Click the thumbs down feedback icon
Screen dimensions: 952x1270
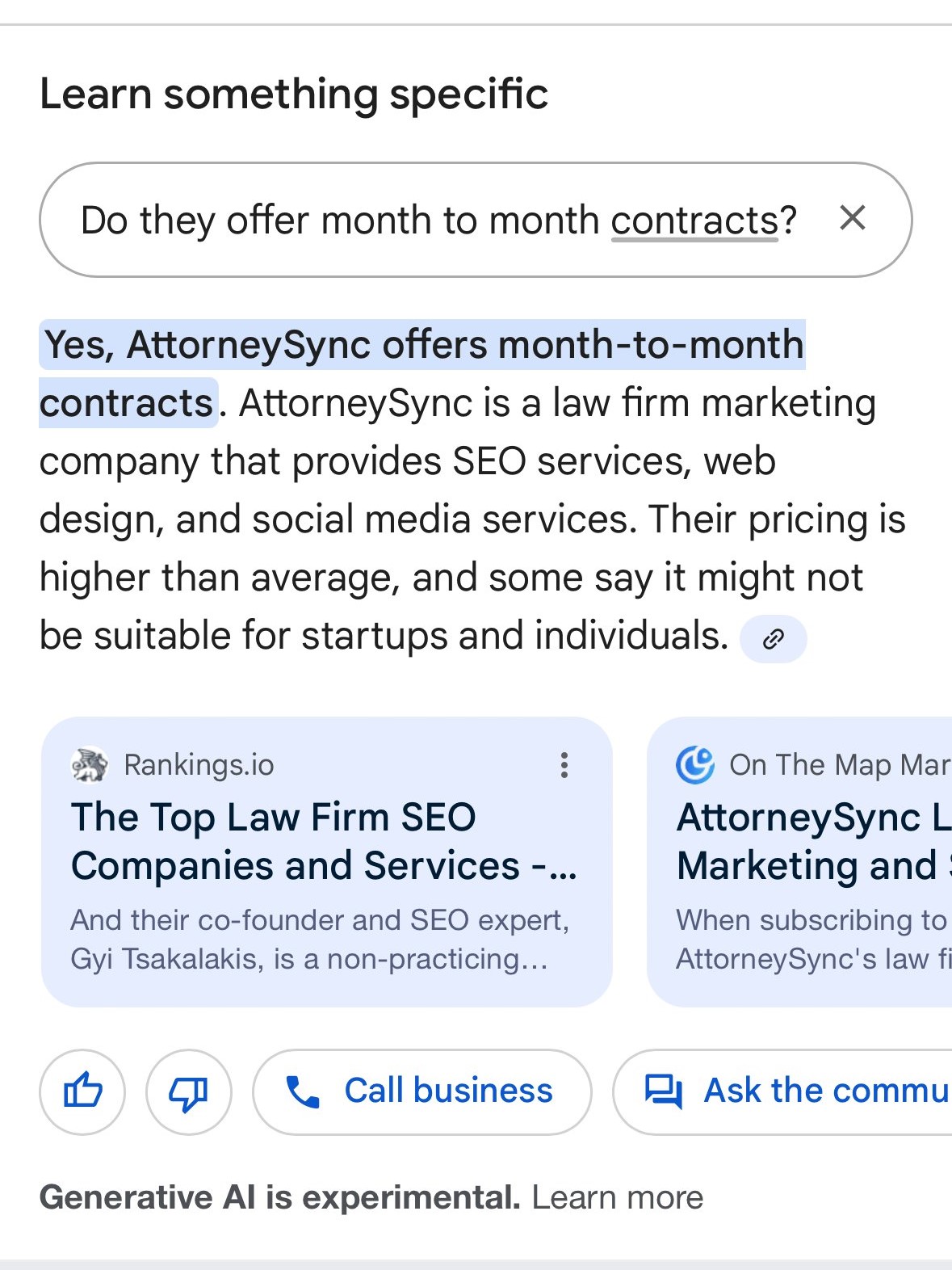(x=188, y=1091)
